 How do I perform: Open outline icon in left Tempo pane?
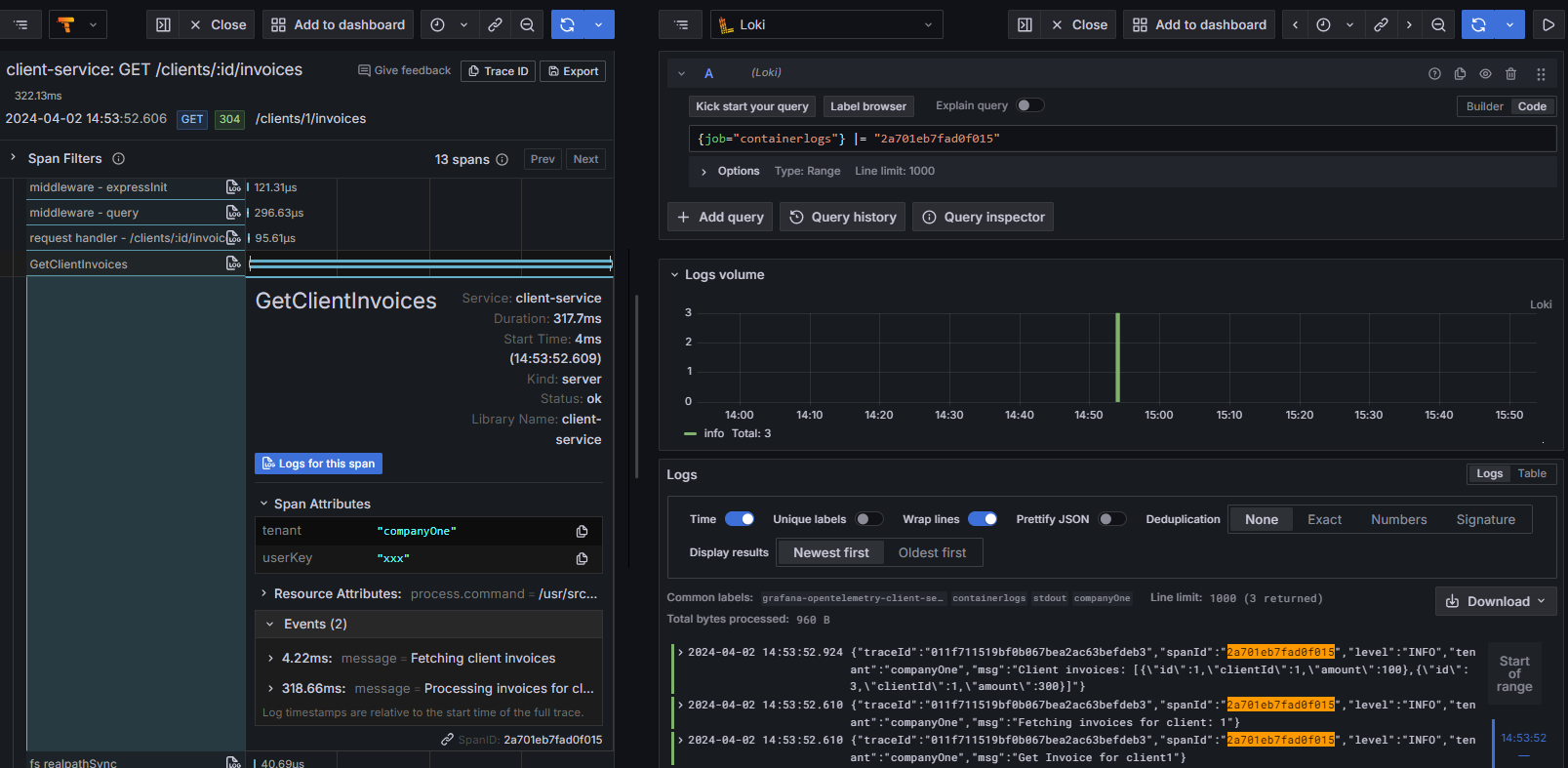coord(20,24)
